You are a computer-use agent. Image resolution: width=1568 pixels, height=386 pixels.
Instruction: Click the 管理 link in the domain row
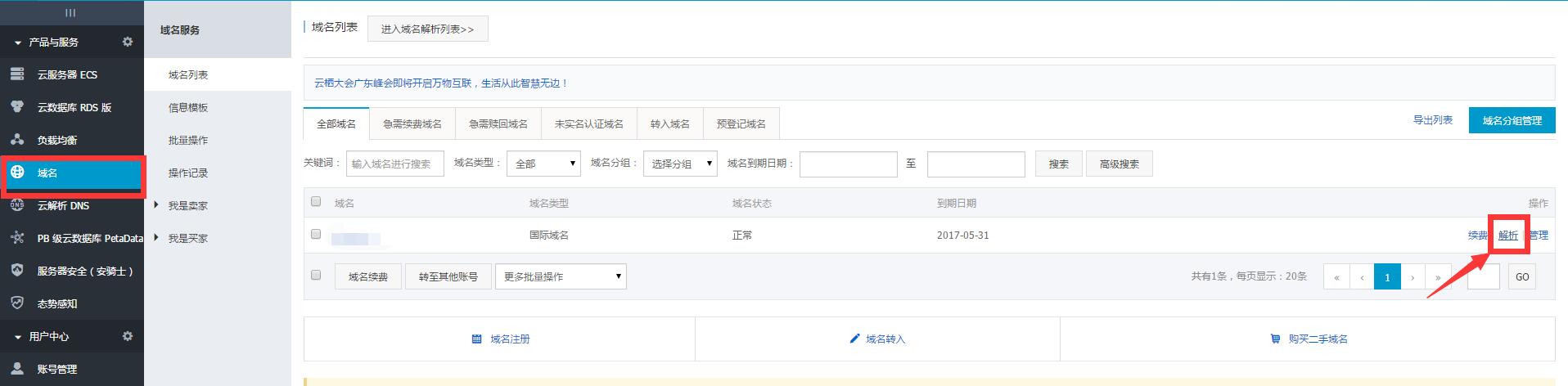1539,236
